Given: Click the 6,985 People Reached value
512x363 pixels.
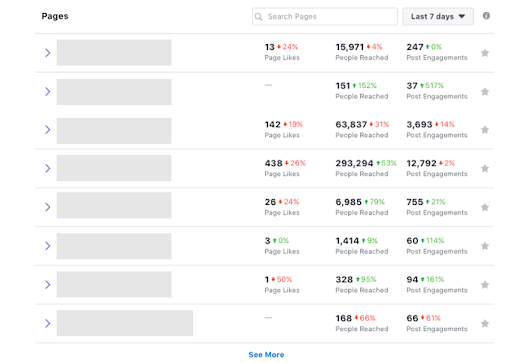Looking at the screenshot, I should (x=348, y=202).
